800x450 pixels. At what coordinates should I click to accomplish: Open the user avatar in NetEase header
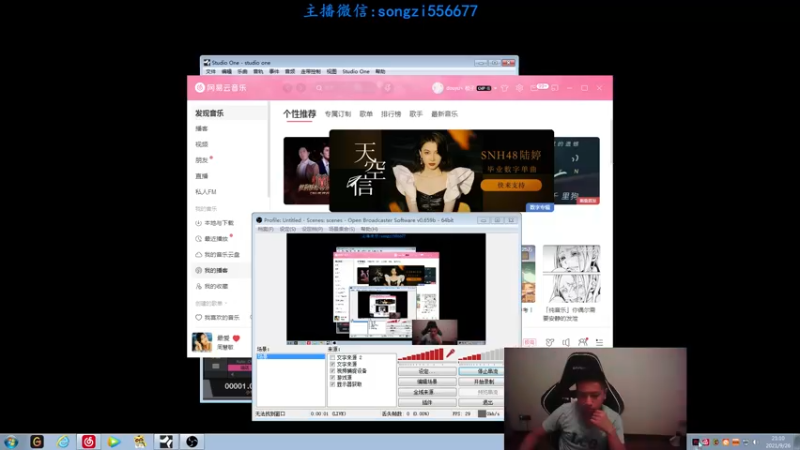coord(437,88)
